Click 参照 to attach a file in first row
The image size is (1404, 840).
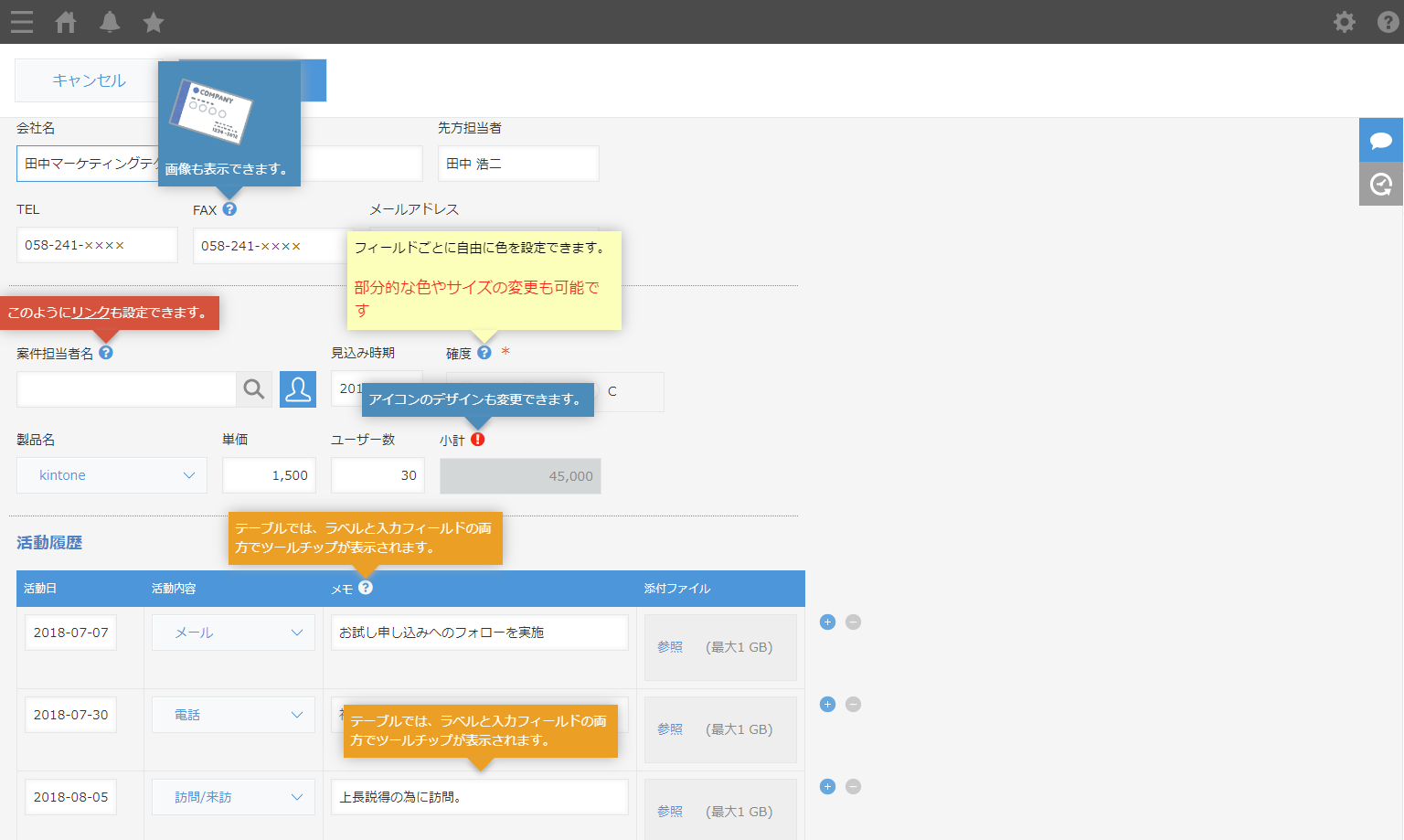pyautogui.click(x=669, y=646)
